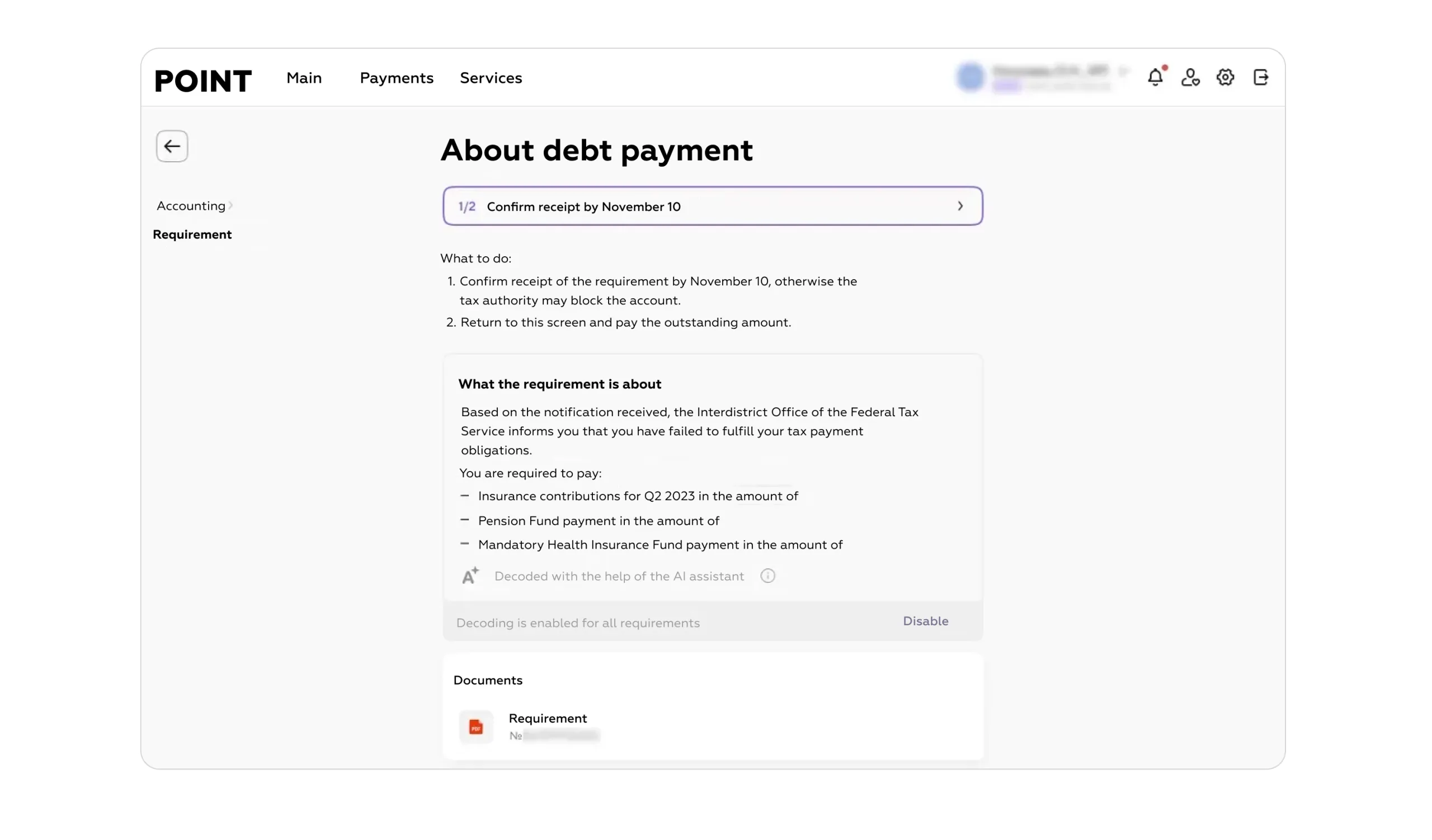1432x840 pixels.
Task: Disable decoding for all requirements
Action: point(925,621)
